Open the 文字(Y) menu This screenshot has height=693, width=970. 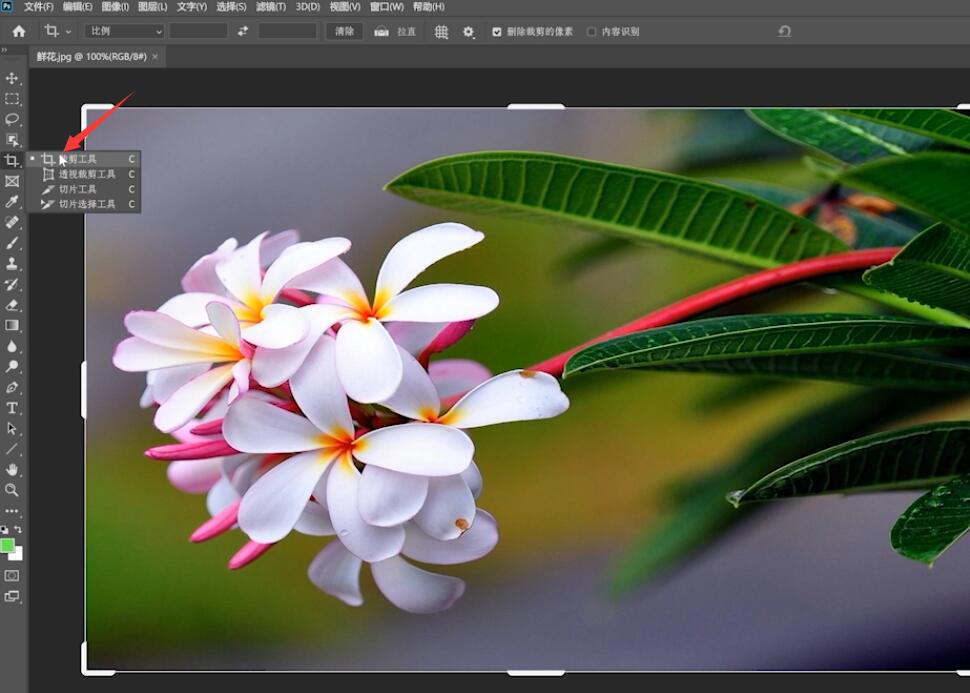tap(192, 7)
